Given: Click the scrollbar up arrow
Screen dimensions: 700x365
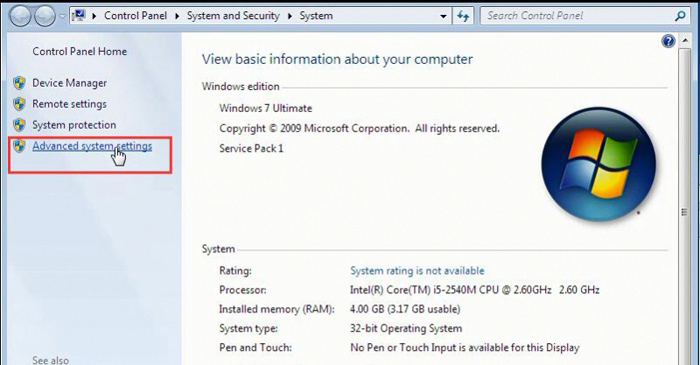Looking at the screenshot, I should point(685,41).
